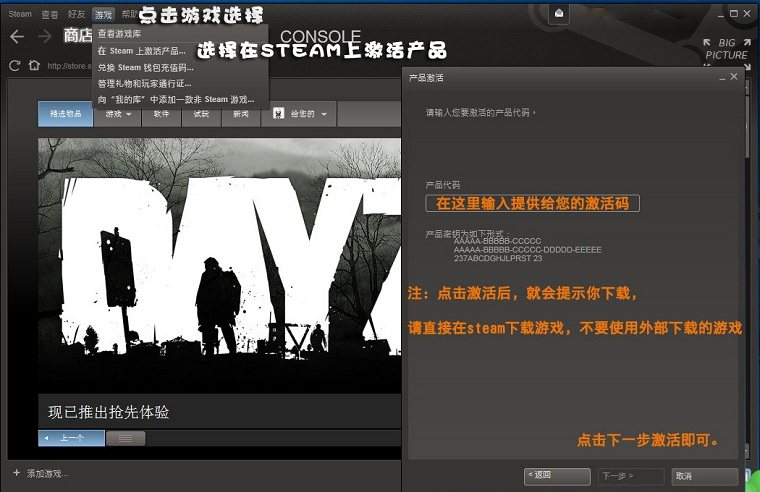Open the avatar icon in the store nav

(x=279, y=114)
